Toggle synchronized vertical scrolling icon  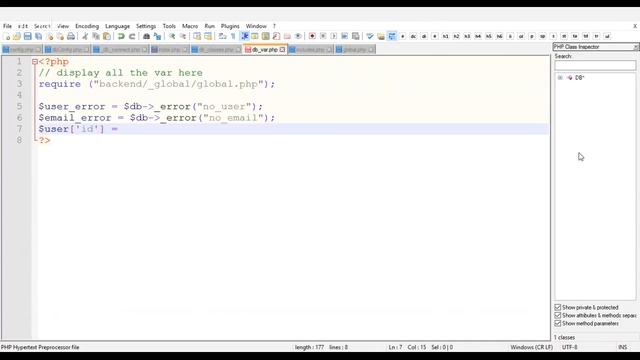click(x=197, y=36)
